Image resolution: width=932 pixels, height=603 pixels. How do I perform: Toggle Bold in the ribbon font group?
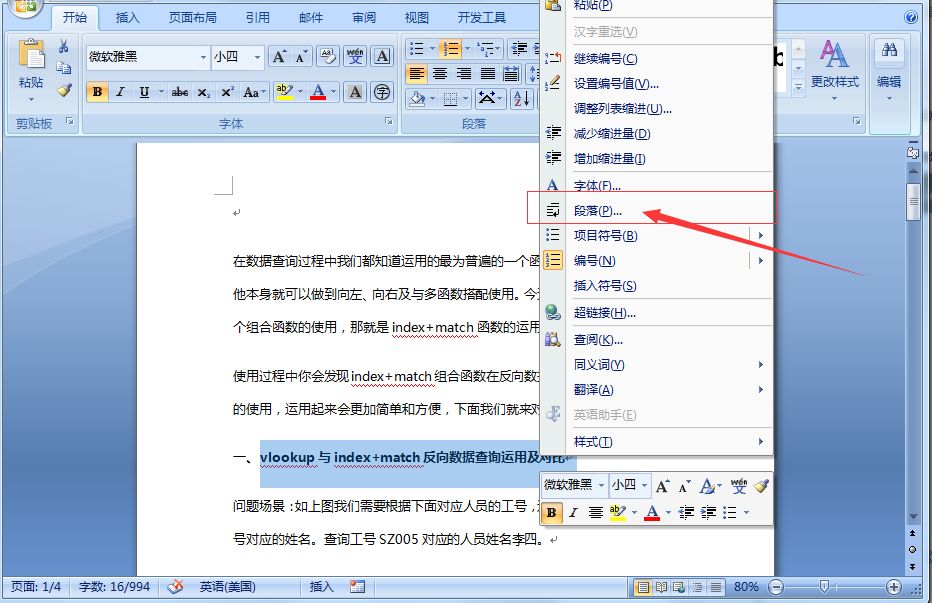click(x=97, y=92)
